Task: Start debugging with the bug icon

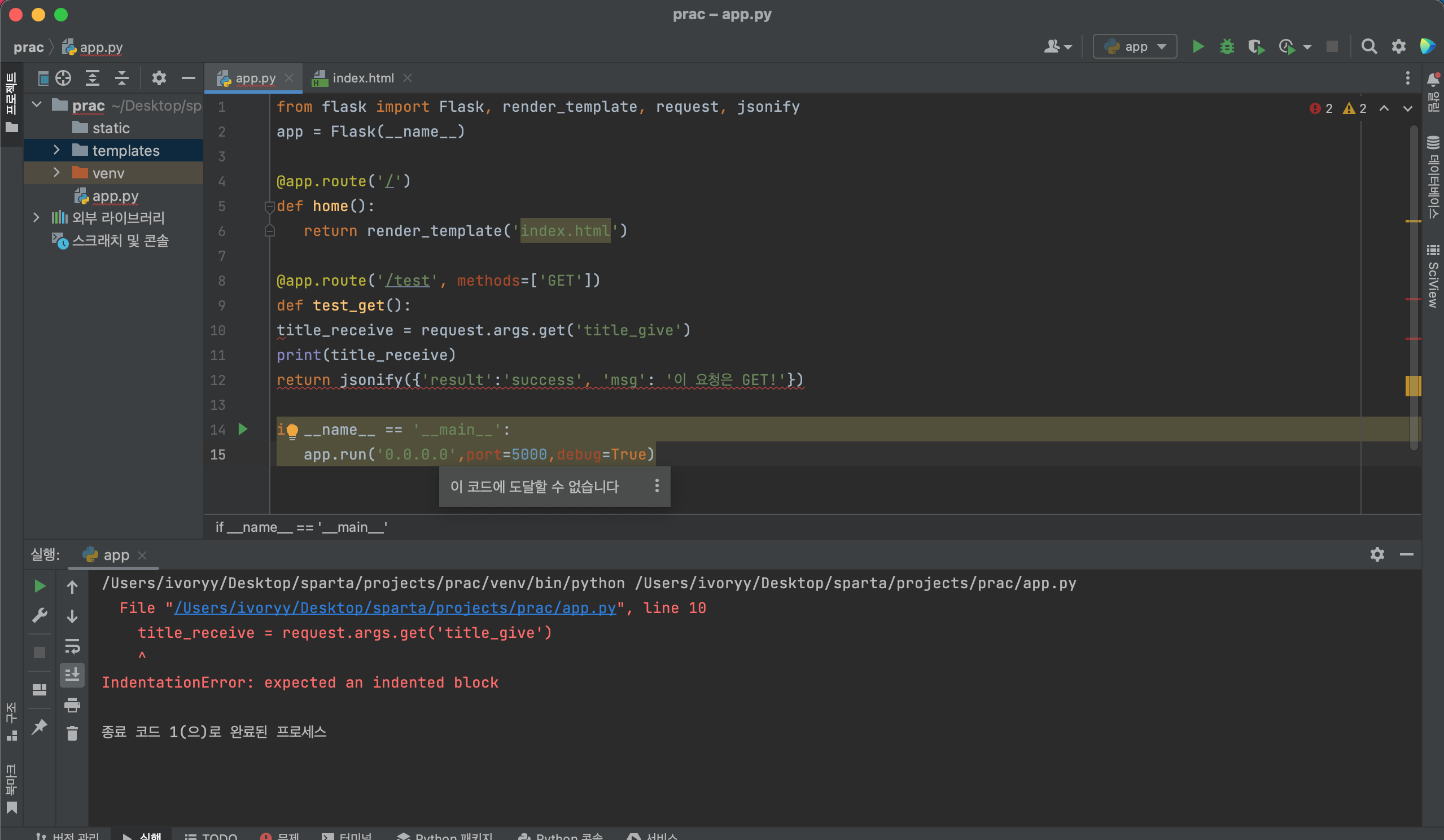Action: coord(1227,46)
